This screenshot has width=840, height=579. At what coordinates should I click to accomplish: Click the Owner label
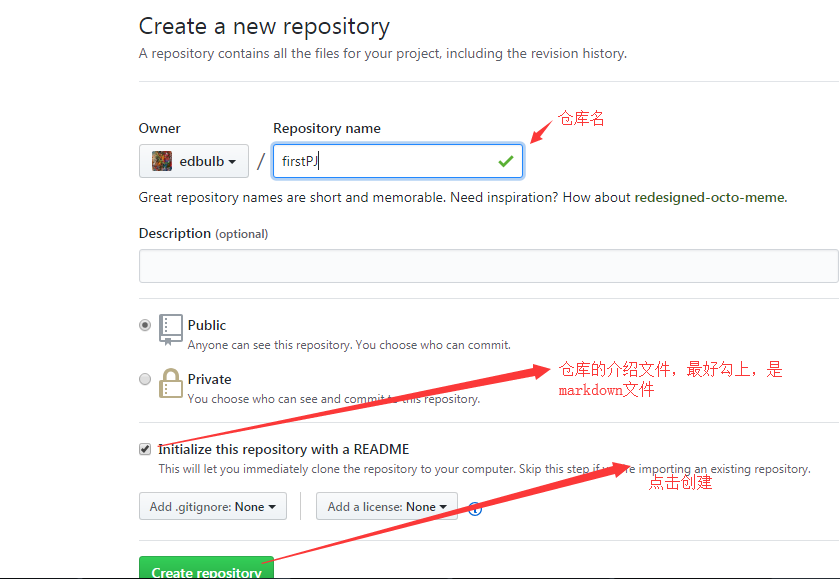pyautogui.click(x=160, y=129)
